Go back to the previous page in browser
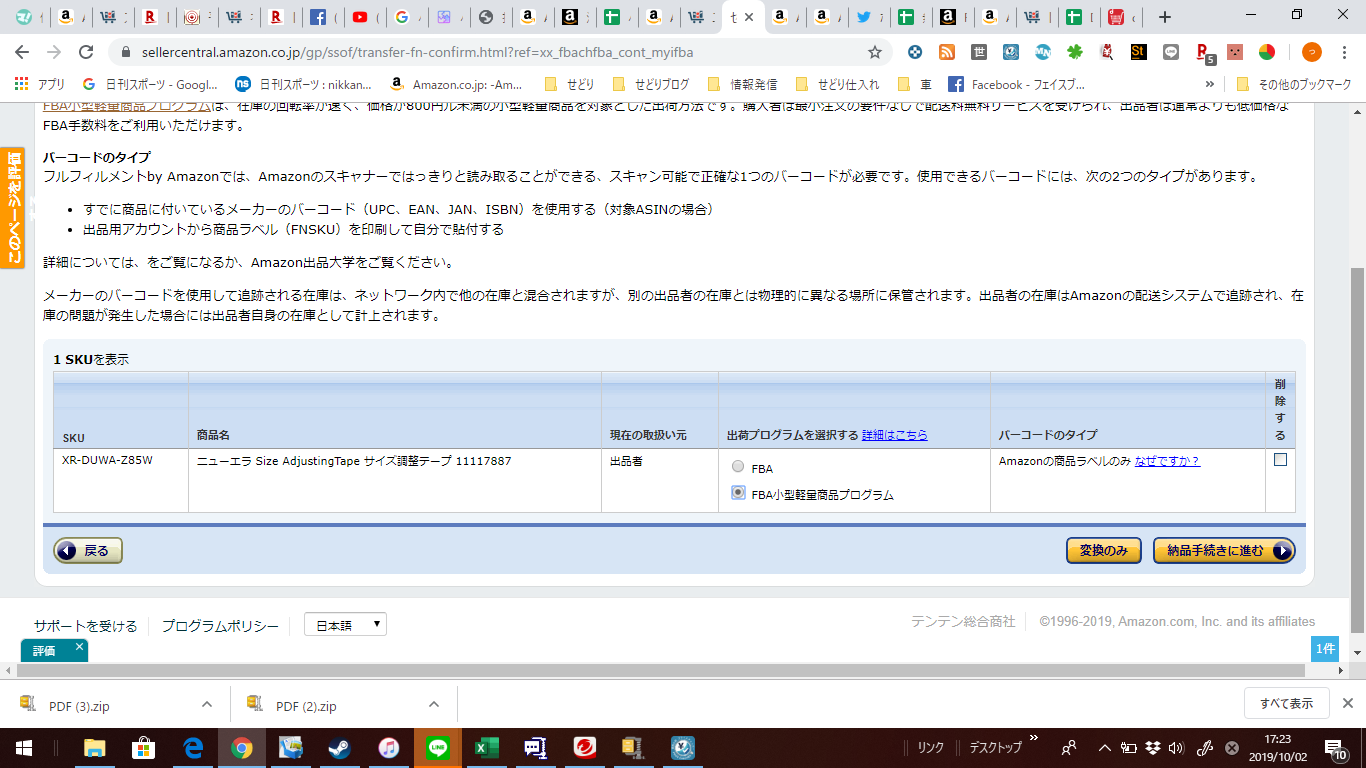Viewport: 1366px width, 768px height. click(22, 52)
